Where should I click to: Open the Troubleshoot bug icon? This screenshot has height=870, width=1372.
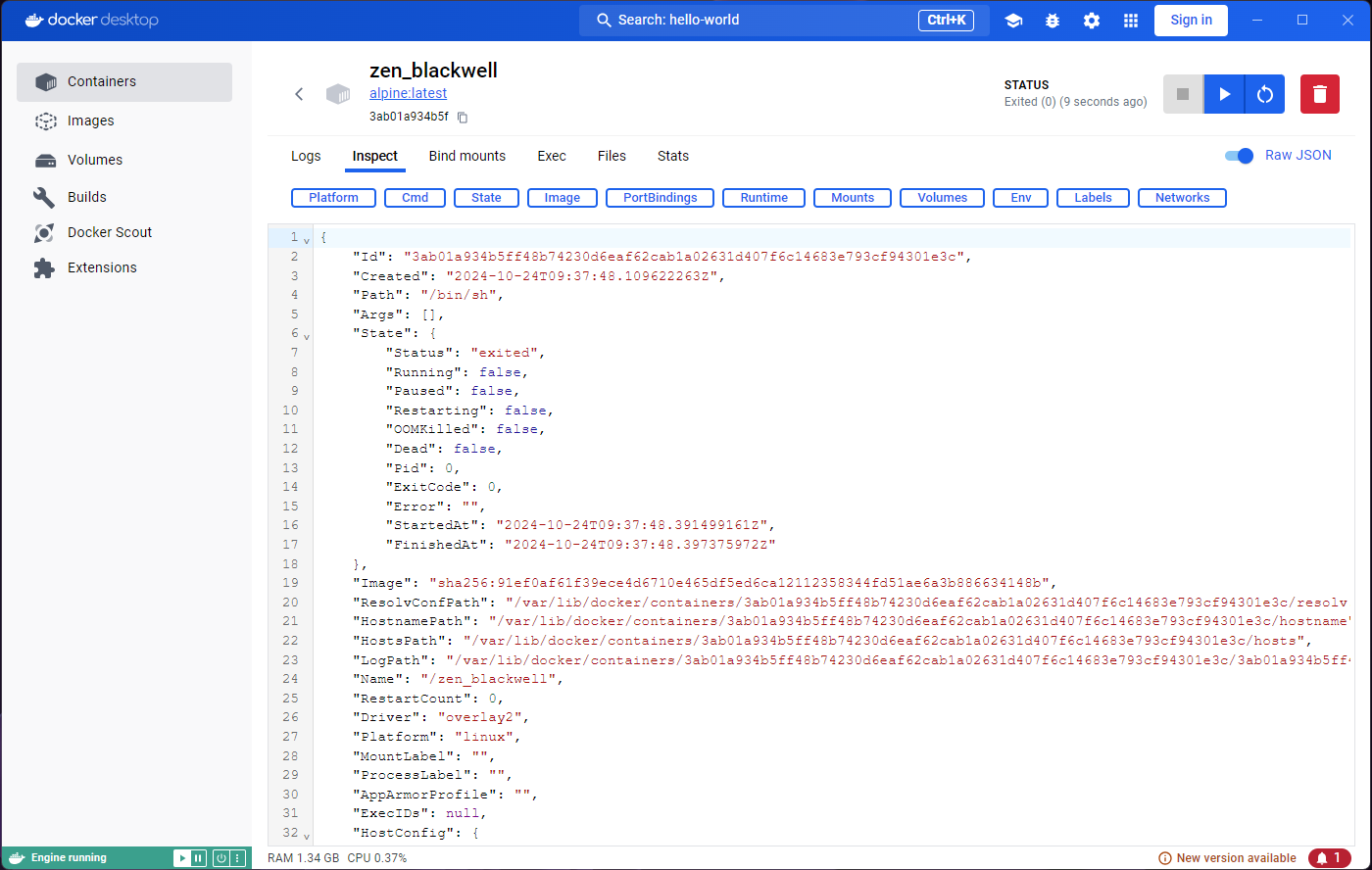pyautogui.click(x=1053, y=21)
